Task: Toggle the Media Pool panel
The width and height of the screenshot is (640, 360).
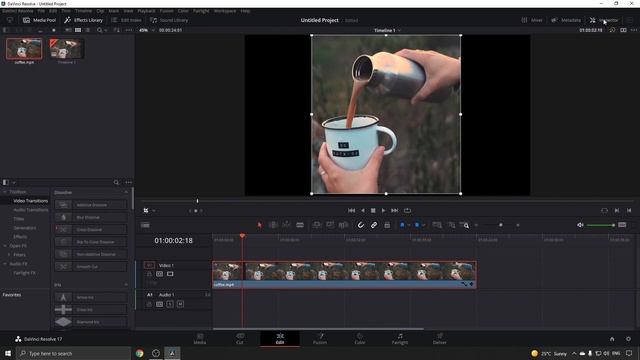Action: point(39,20)
